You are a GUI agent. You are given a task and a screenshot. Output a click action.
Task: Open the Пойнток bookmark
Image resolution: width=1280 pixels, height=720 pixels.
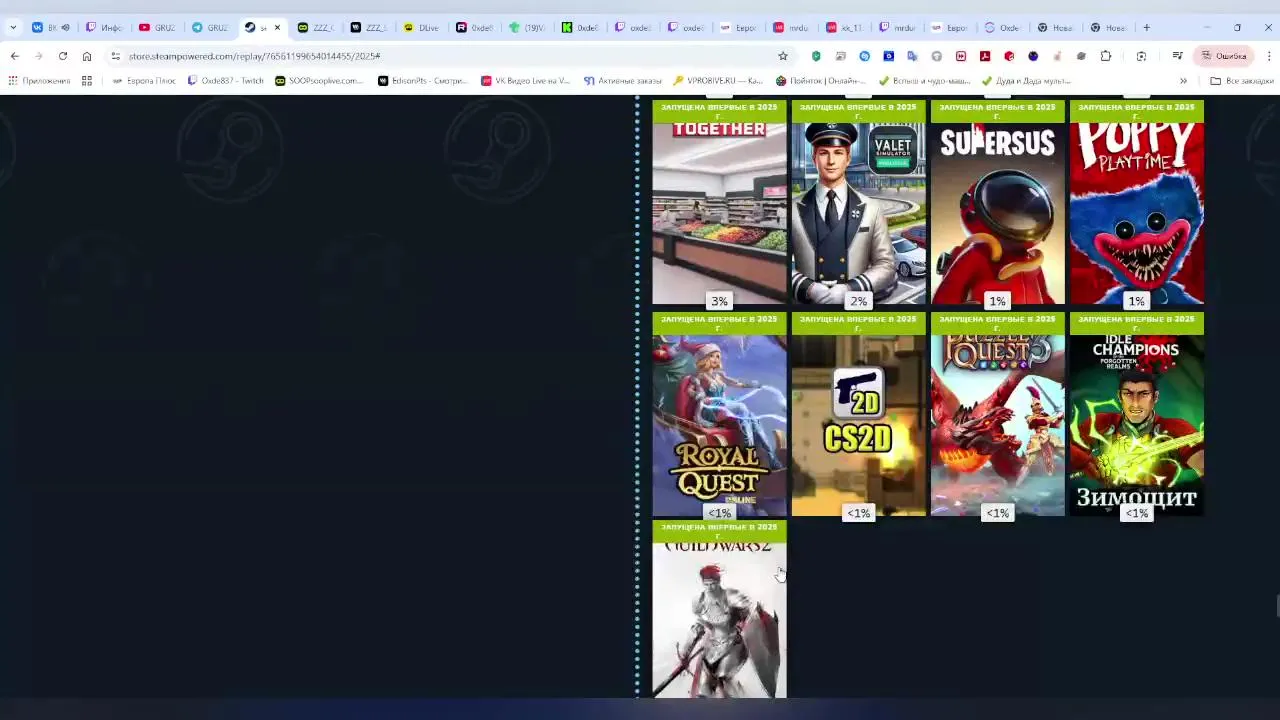[821, 81]
